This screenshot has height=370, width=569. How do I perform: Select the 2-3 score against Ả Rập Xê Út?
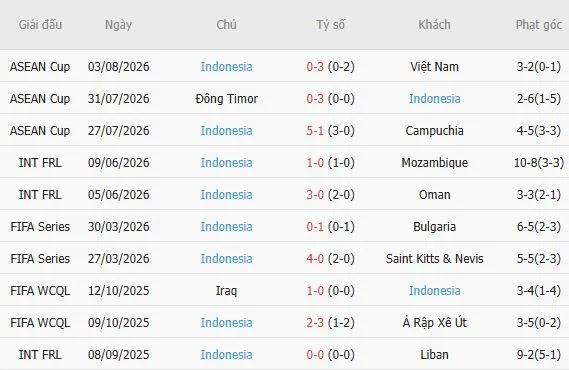point(315,322)
